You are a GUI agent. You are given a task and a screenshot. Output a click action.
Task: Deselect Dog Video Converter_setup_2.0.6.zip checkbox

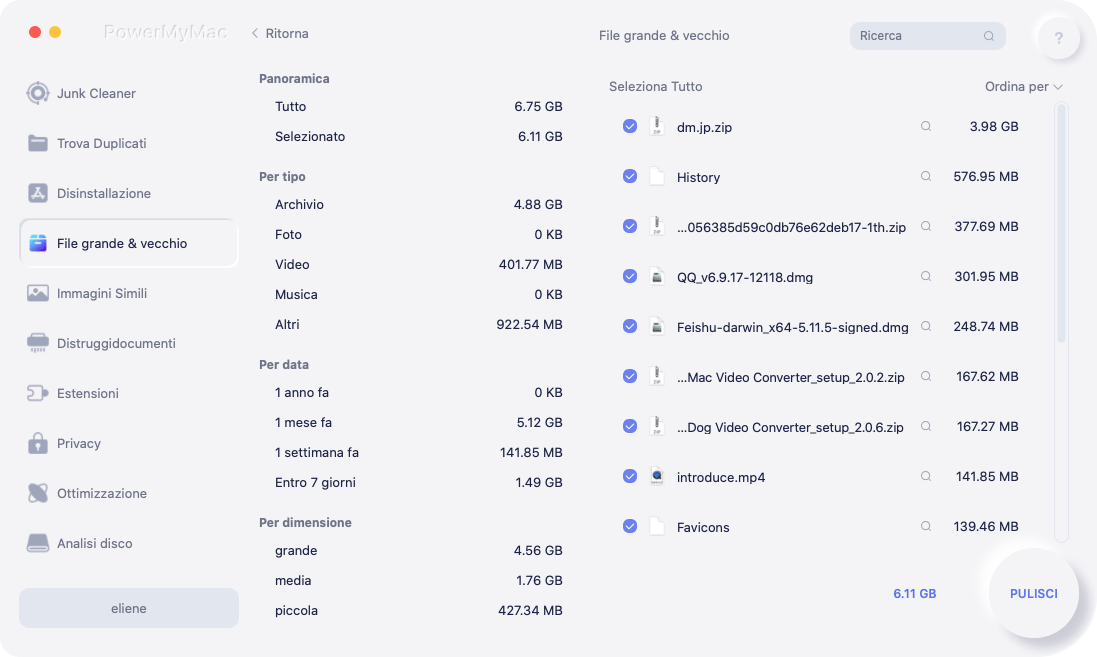[630, 426]
